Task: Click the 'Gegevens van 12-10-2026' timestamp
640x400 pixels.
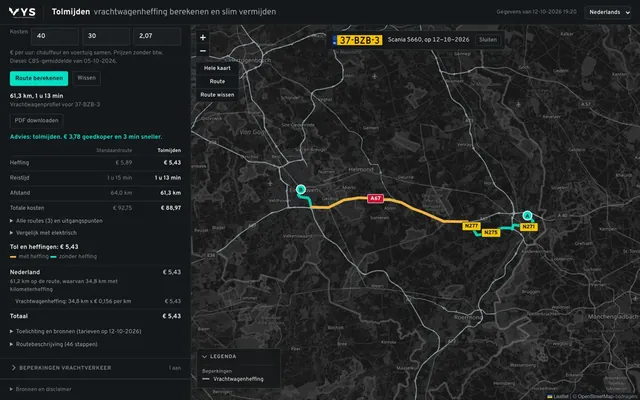Action: point(536,12)
